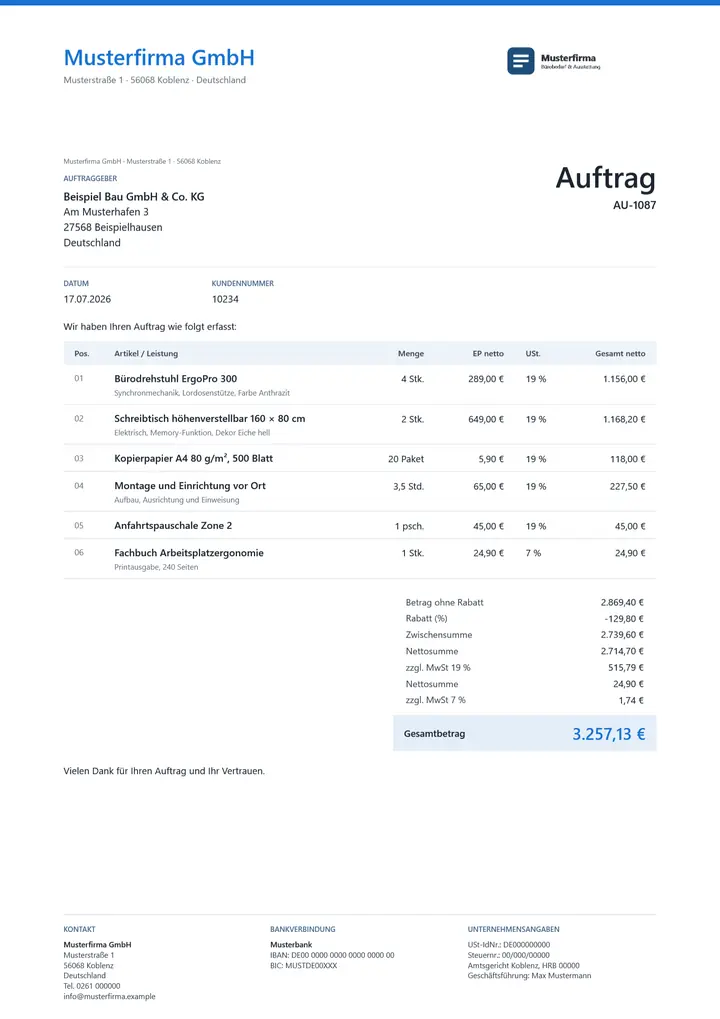This screenshot has width=720, height=1019.
Task: Click total 1.168,20 €
Action: click(x=624, y=420)
